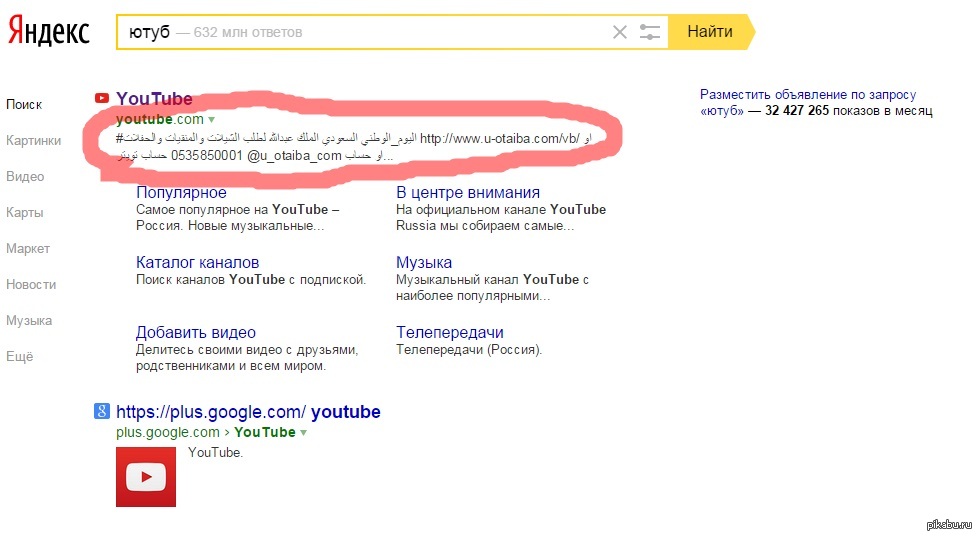Open the Видео search section
The image size is (977, 536).
[x=25, y=176]
